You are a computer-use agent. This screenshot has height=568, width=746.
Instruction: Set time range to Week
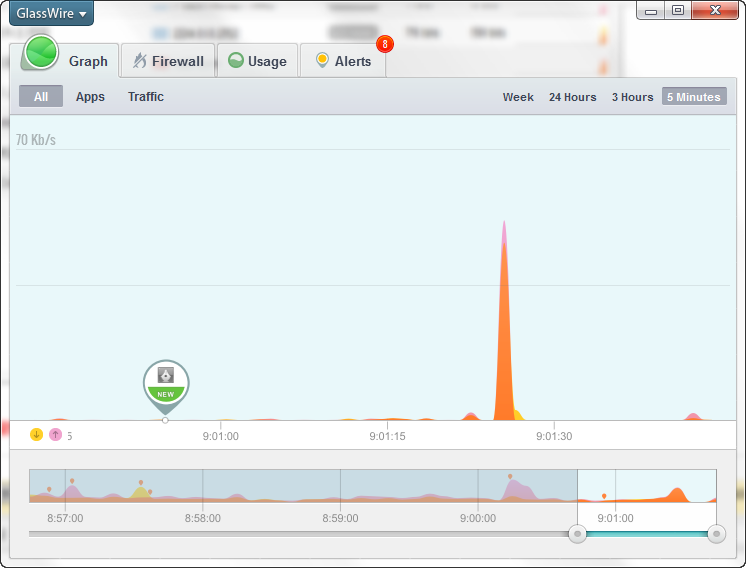pos(518,97)
